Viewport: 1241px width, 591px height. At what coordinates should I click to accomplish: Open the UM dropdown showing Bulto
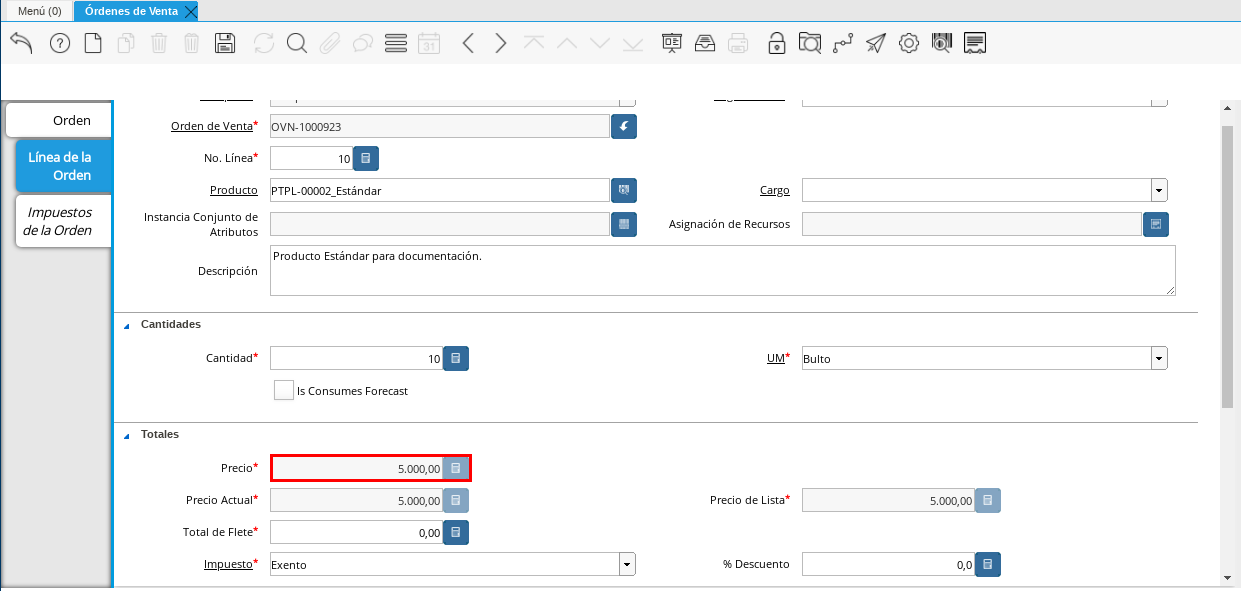(1159, 358)
